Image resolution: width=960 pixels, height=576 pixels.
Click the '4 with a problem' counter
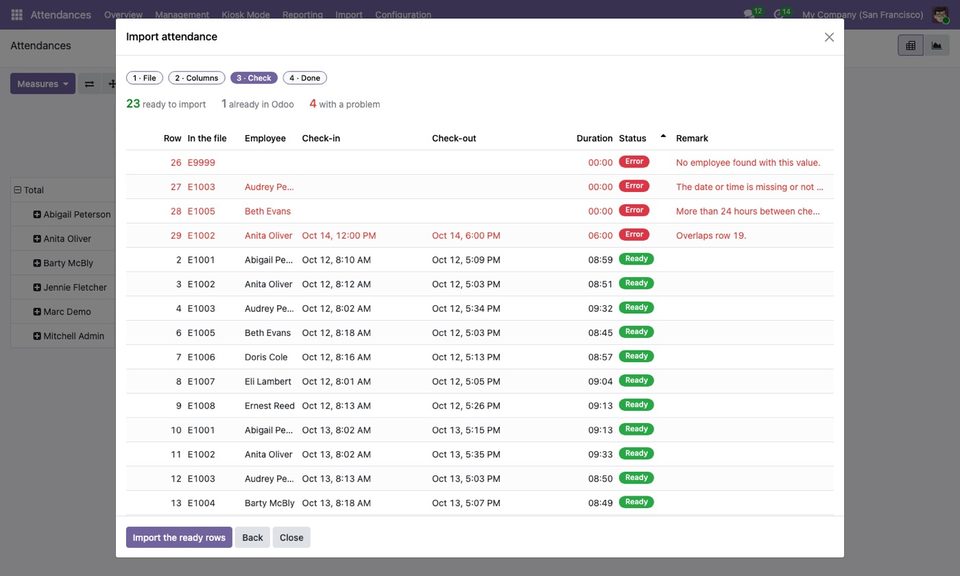click(345, 104)
